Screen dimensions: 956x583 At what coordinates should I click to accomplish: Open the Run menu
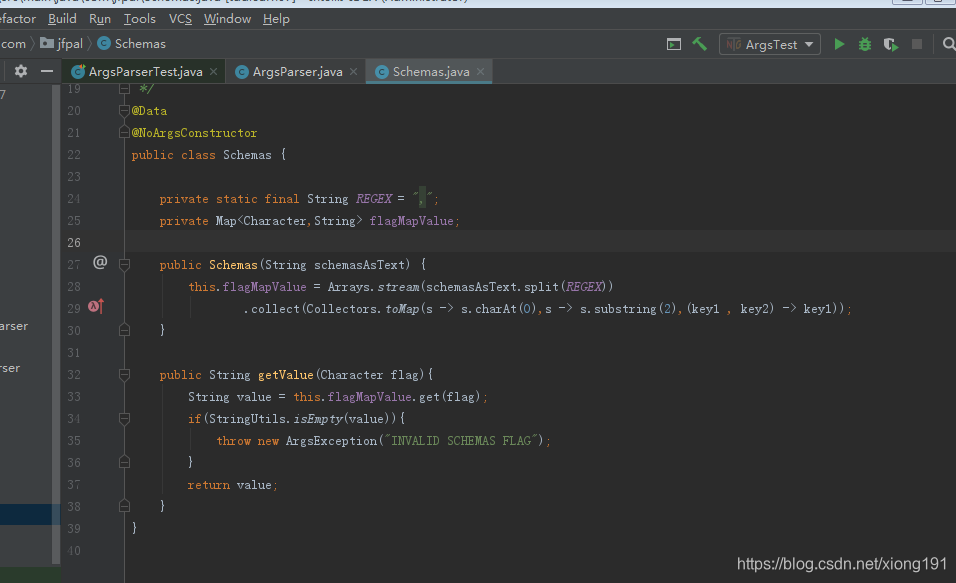pyautogui.click(x=100, y=19)
